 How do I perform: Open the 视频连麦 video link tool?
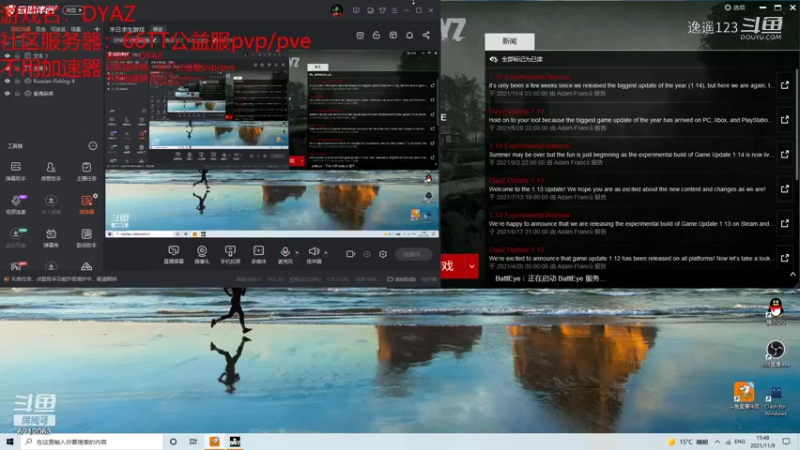[x=16, y=205]
